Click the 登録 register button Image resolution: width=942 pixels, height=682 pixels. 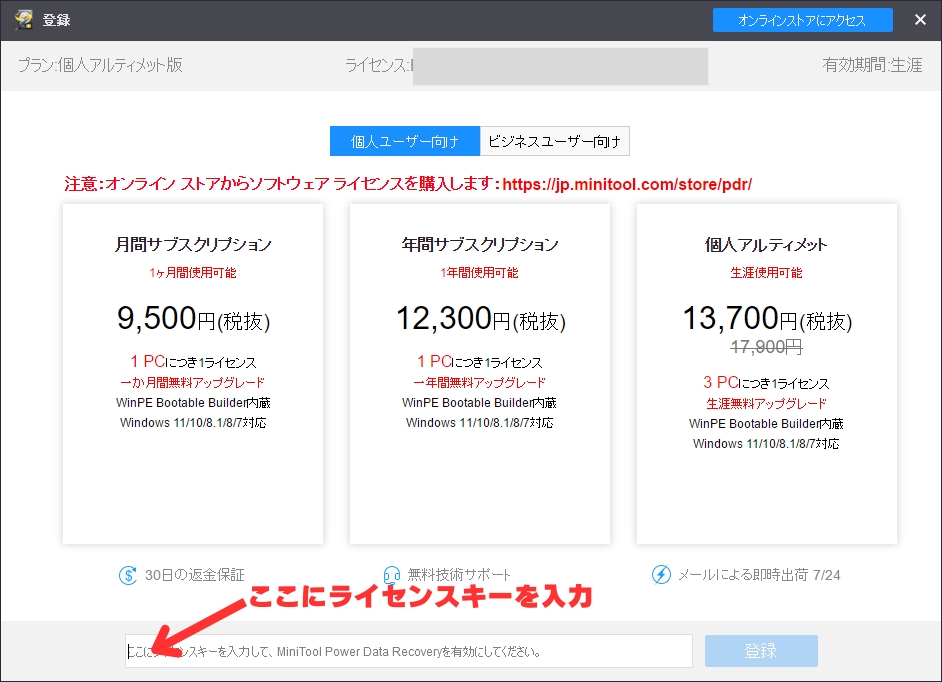coord(761,651)
